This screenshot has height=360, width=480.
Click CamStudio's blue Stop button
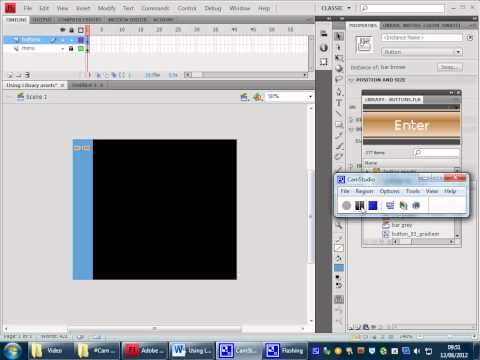pos(373,205)
